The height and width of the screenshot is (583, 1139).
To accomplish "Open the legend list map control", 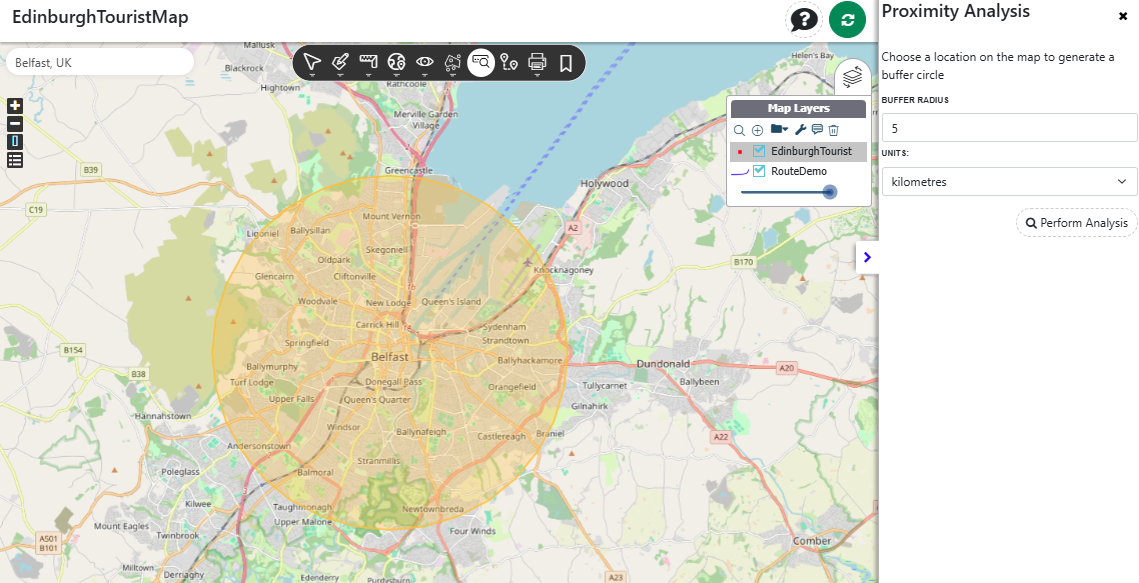I will [15, 160].
